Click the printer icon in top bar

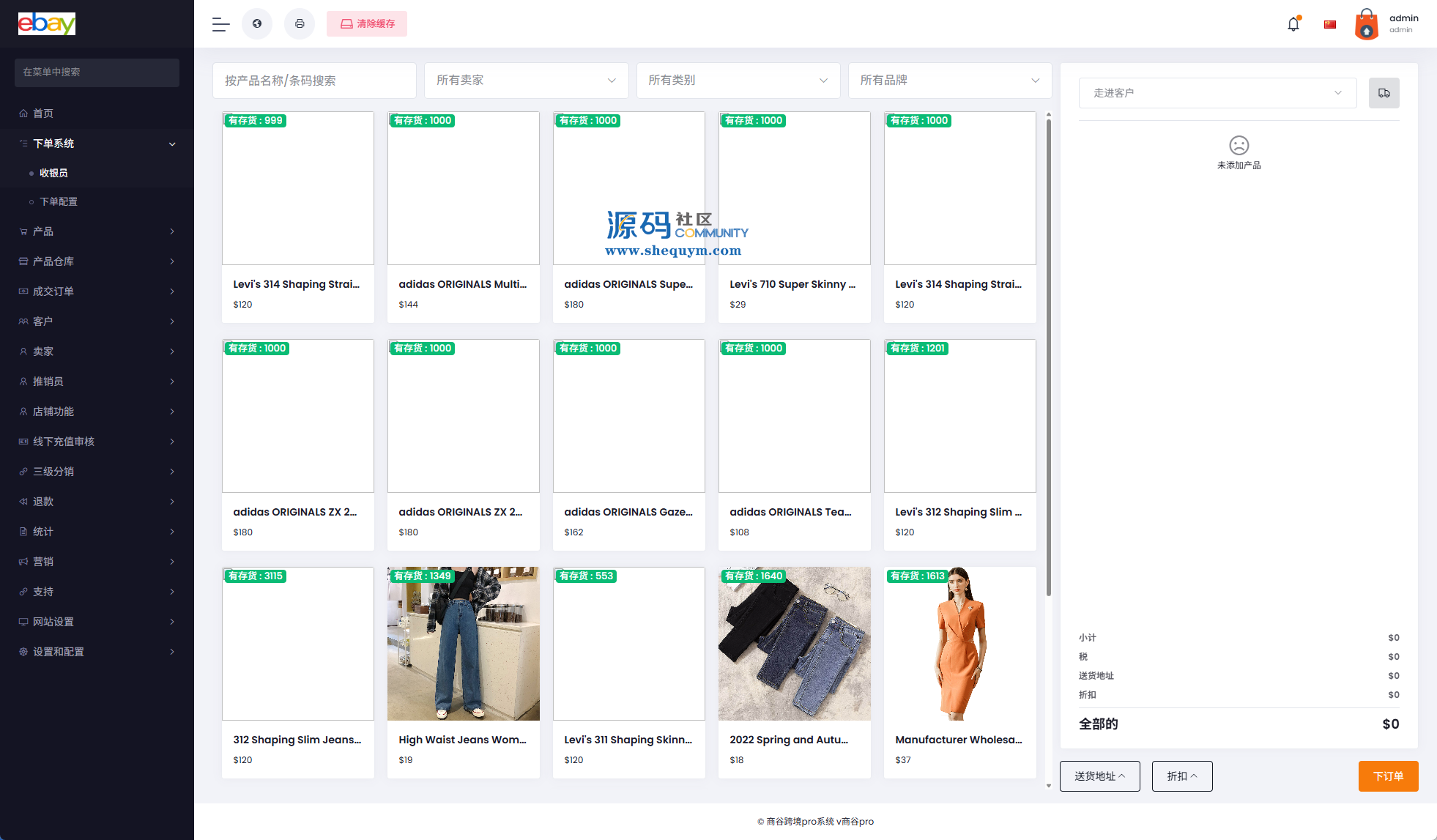point(300,24)
